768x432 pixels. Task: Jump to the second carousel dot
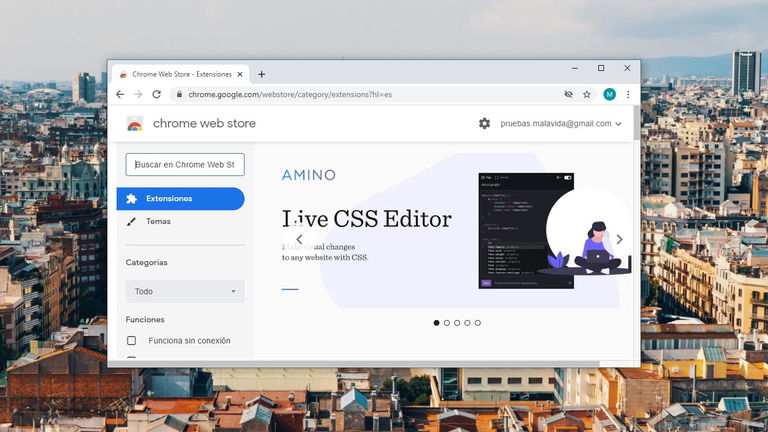click(x=447, y=323)
